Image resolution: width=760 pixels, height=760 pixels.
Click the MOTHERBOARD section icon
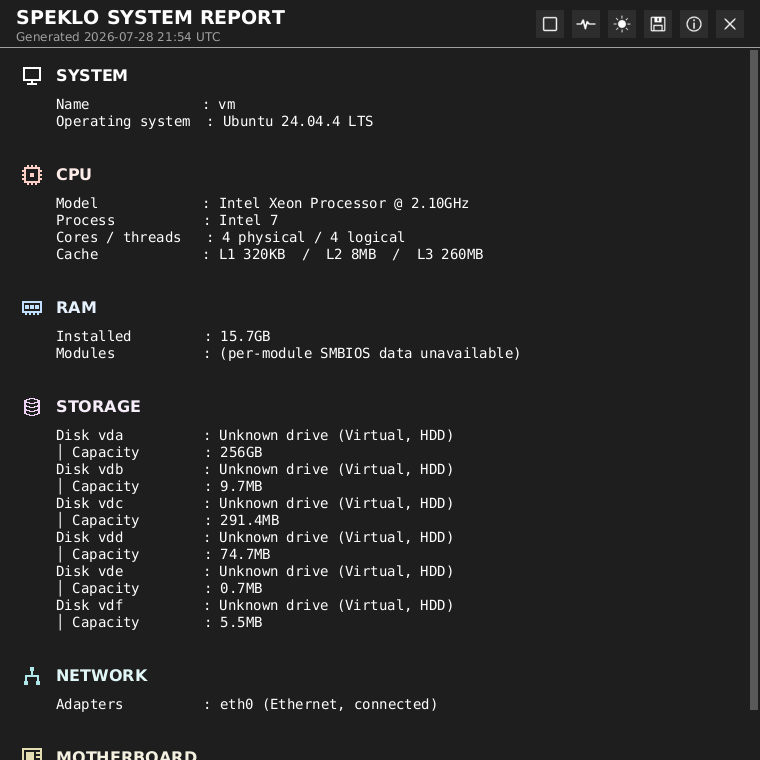pyautogui.click(x=32, y=755)
